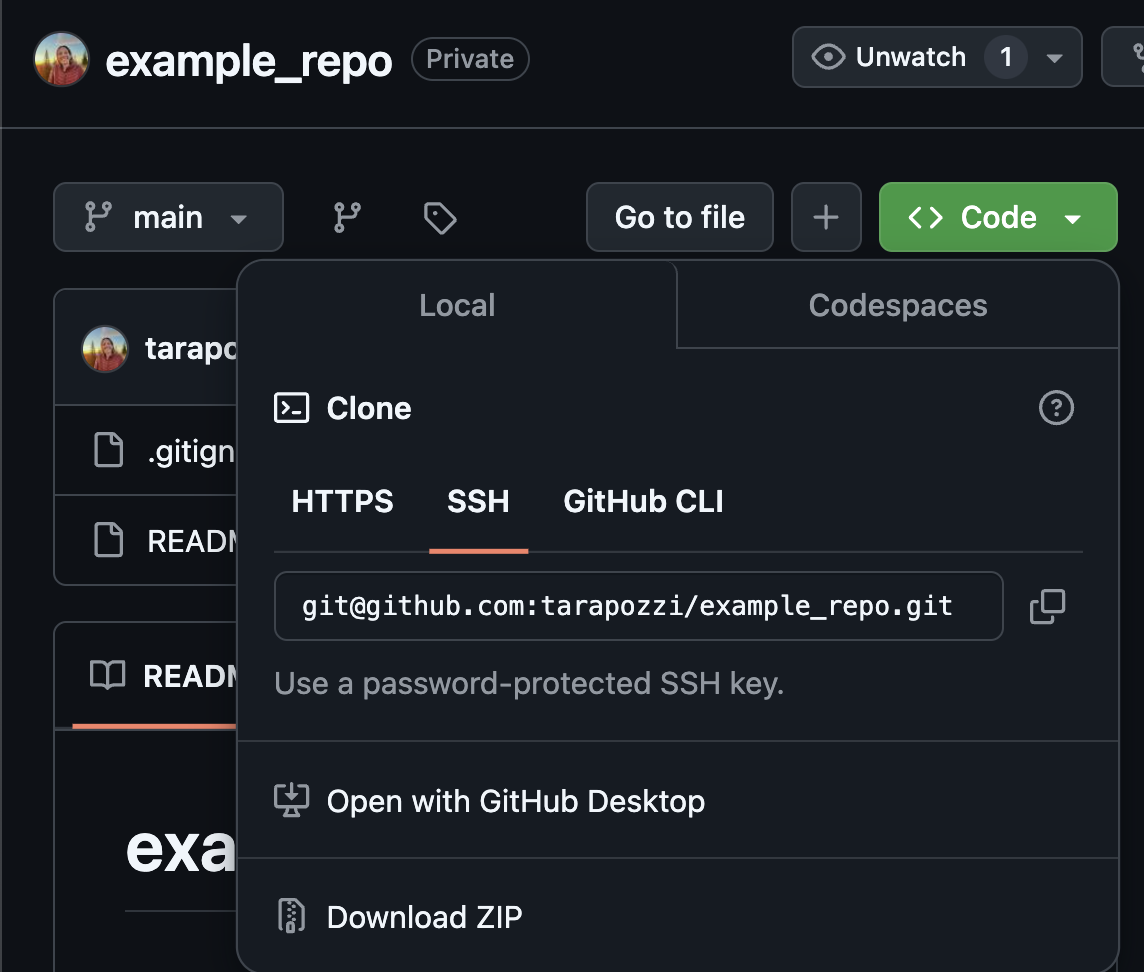The image size is (1144, 972).
Task: Click the plus add file button
Action: click(826, 217)
